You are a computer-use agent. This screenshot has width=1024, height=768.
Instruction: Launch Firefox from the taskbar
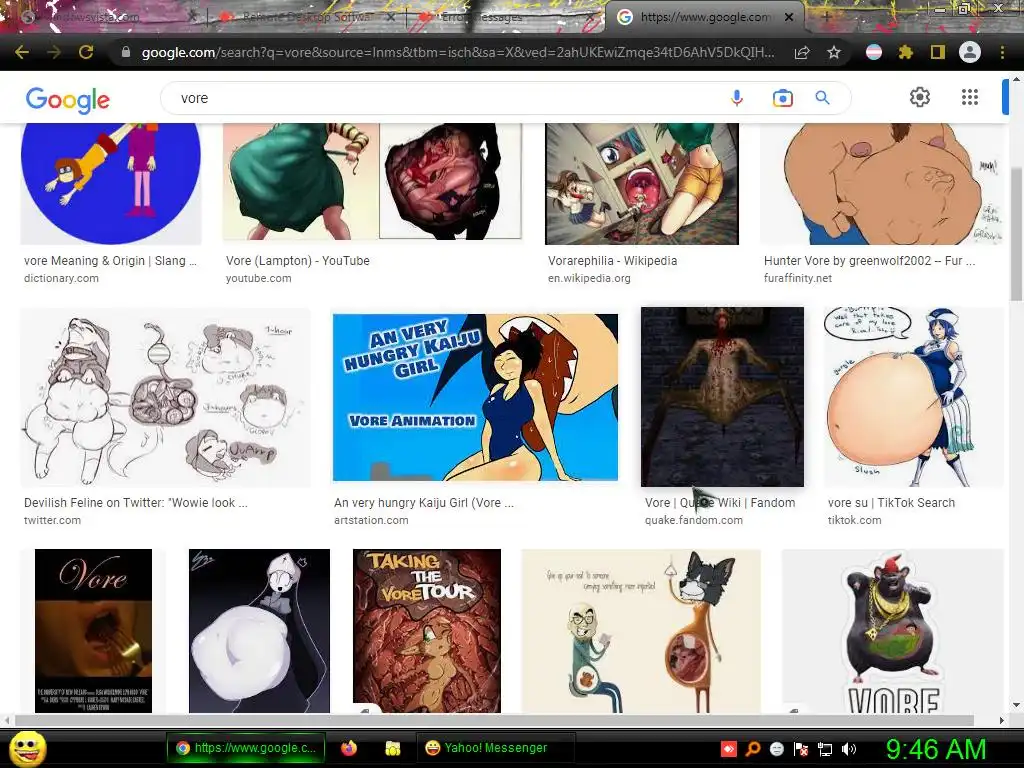coord(349,748)
